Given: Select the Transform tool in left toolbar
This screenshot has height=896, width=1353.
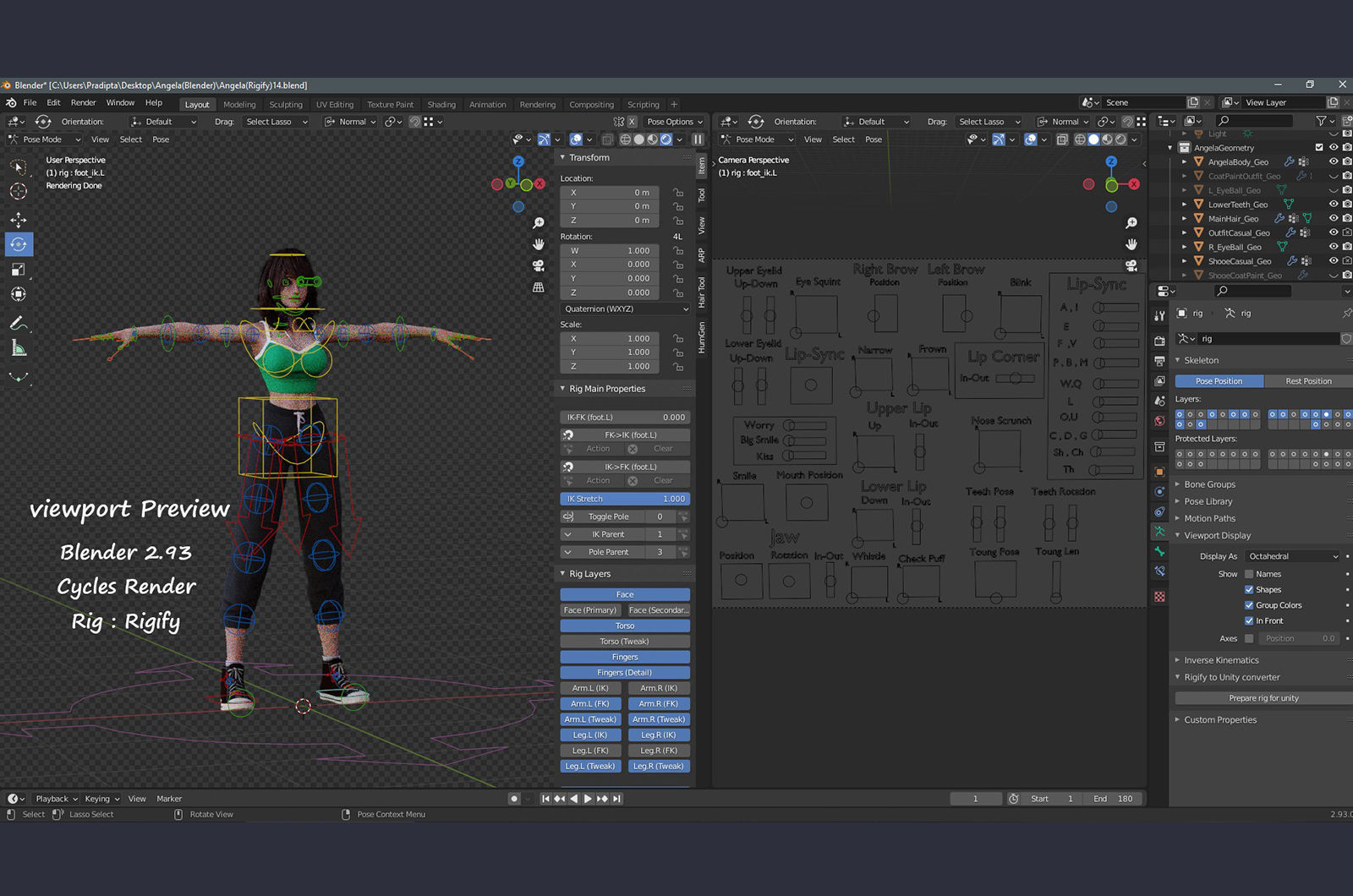Looking at the screenshot, I should pyautogui.click(x=18, y=294).
